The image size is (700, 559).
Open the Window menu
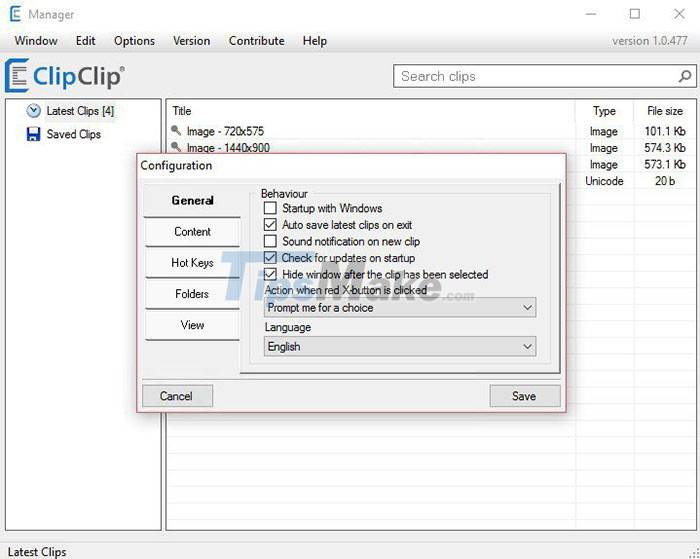point(36,41)
